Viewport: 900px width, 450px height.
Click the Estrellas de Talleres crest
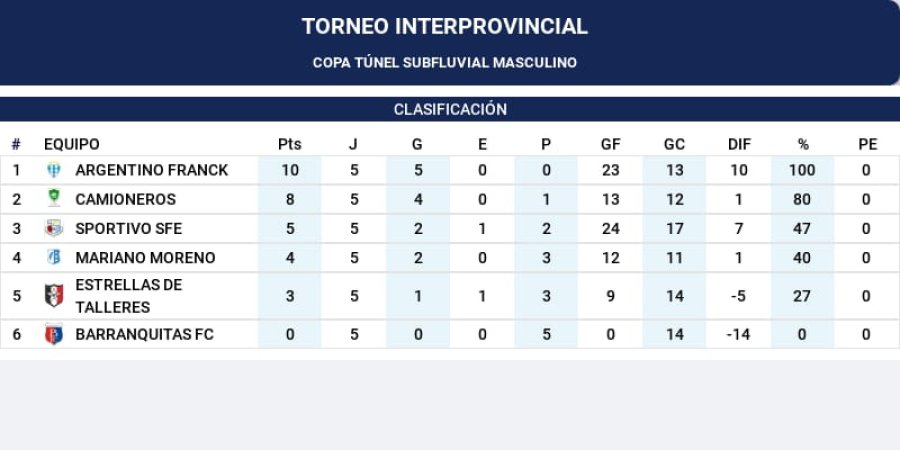tap(54, 296)
